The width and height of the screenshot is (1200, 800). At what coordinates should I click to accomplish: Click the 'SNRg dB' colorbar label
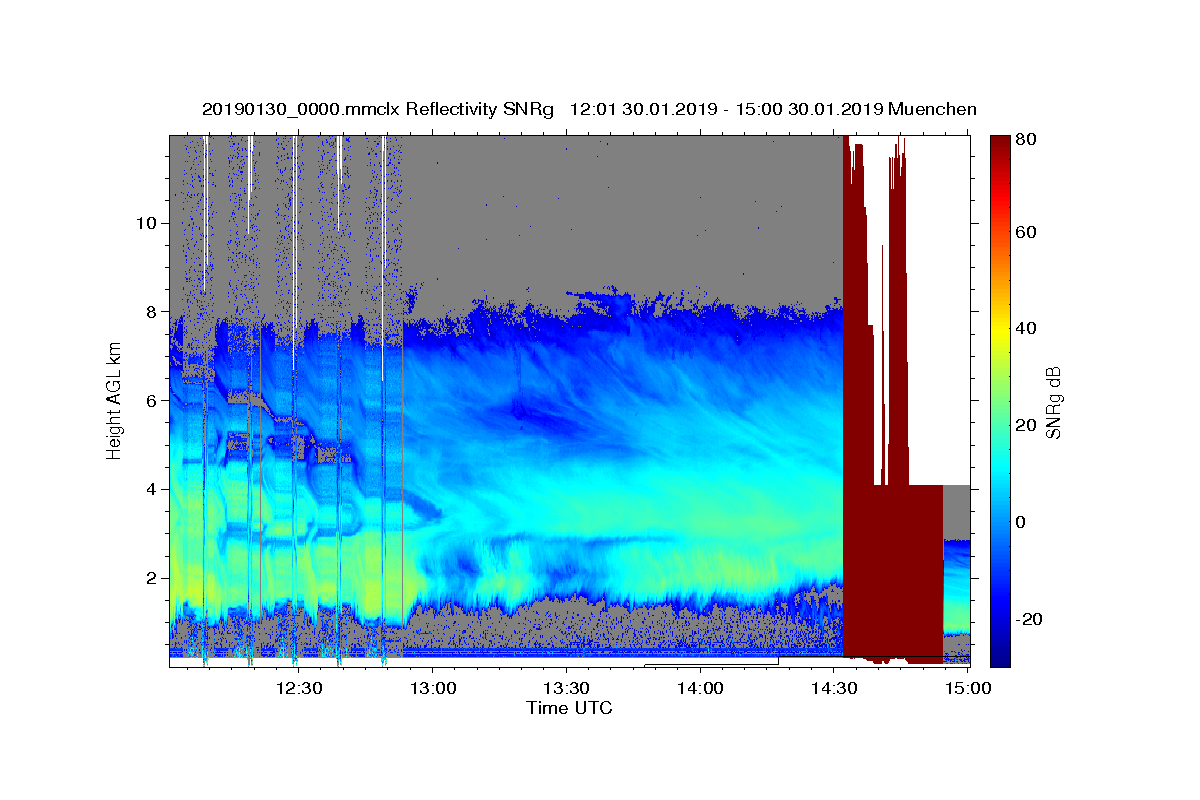pos(1053,402)
